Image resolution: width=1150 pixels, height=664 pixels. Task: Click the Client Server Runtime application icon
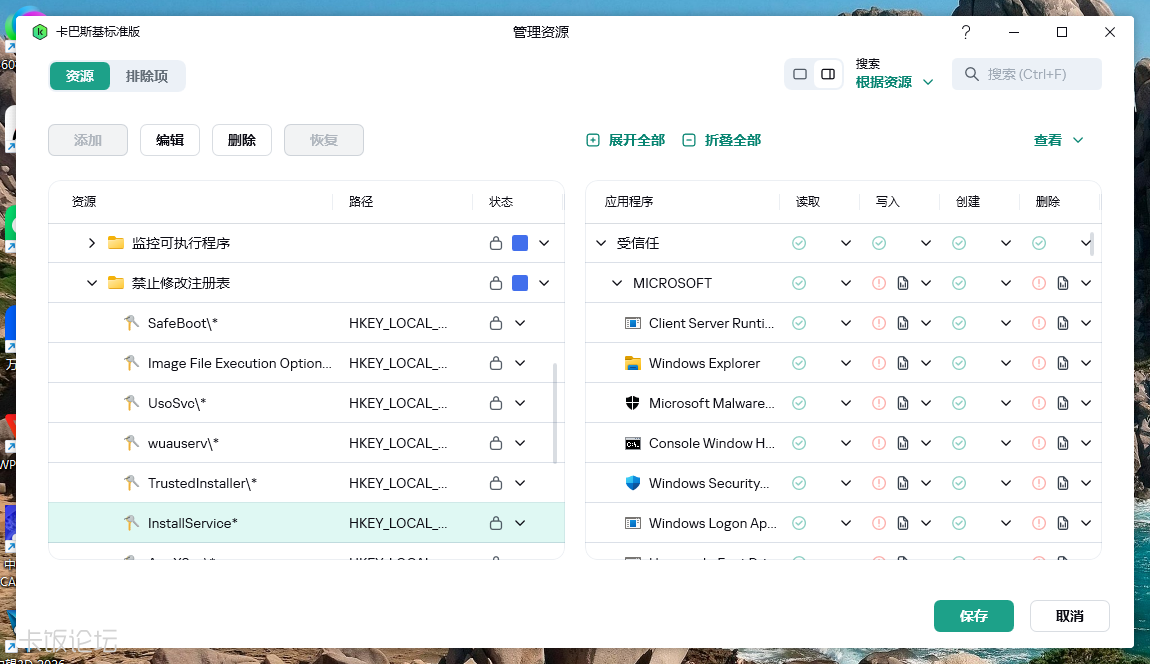pyautogui.click(x=632, y=323)
